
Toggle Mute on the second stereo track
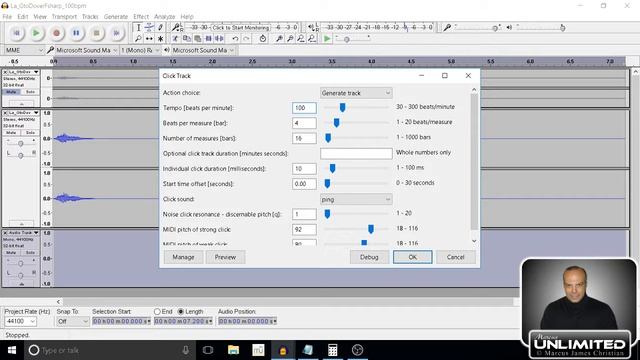pyautogui.click(x=11, y=133)
